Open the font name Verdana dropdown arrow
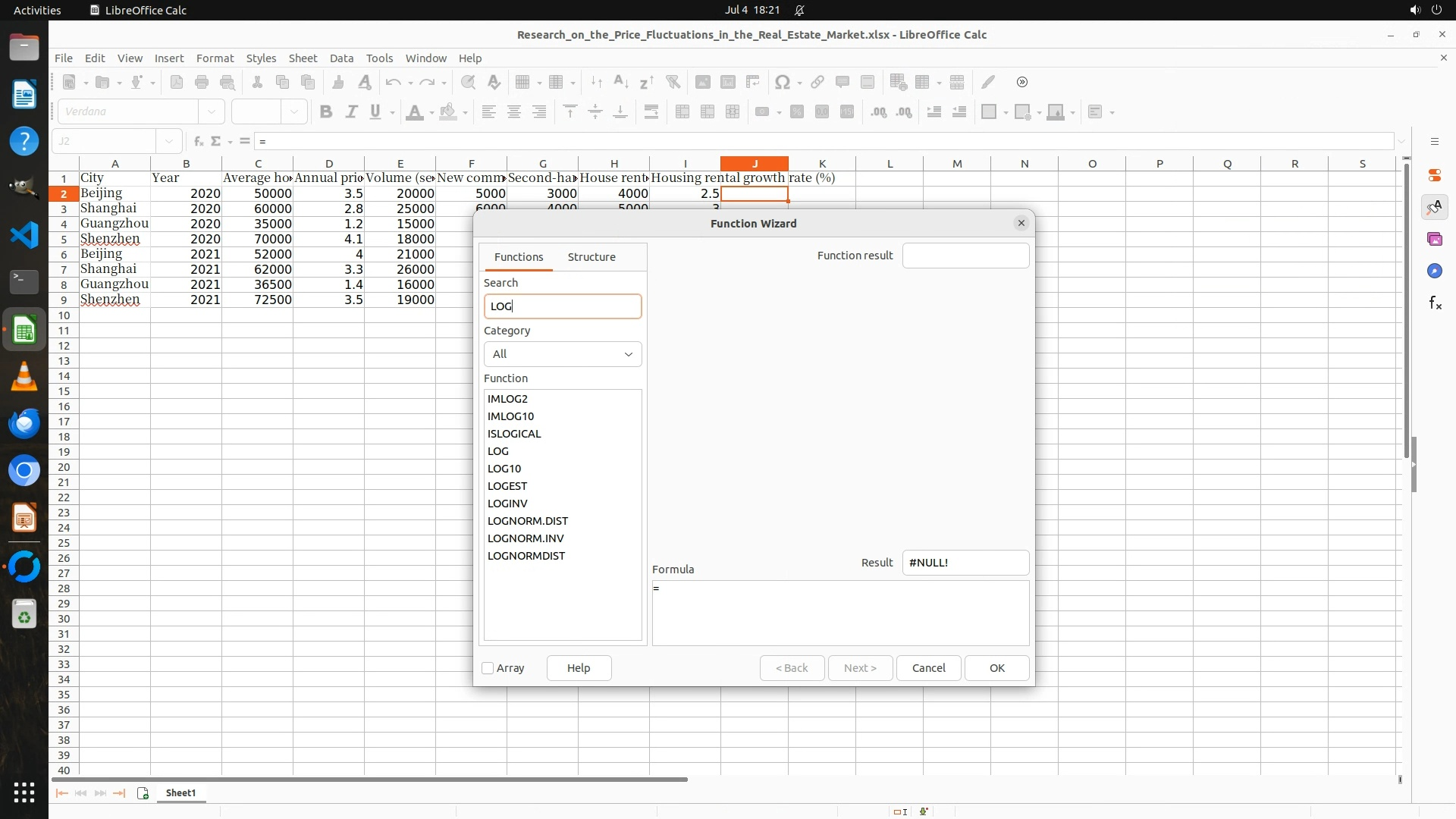This screenshot has height=819, width=1456. (212, 112)
